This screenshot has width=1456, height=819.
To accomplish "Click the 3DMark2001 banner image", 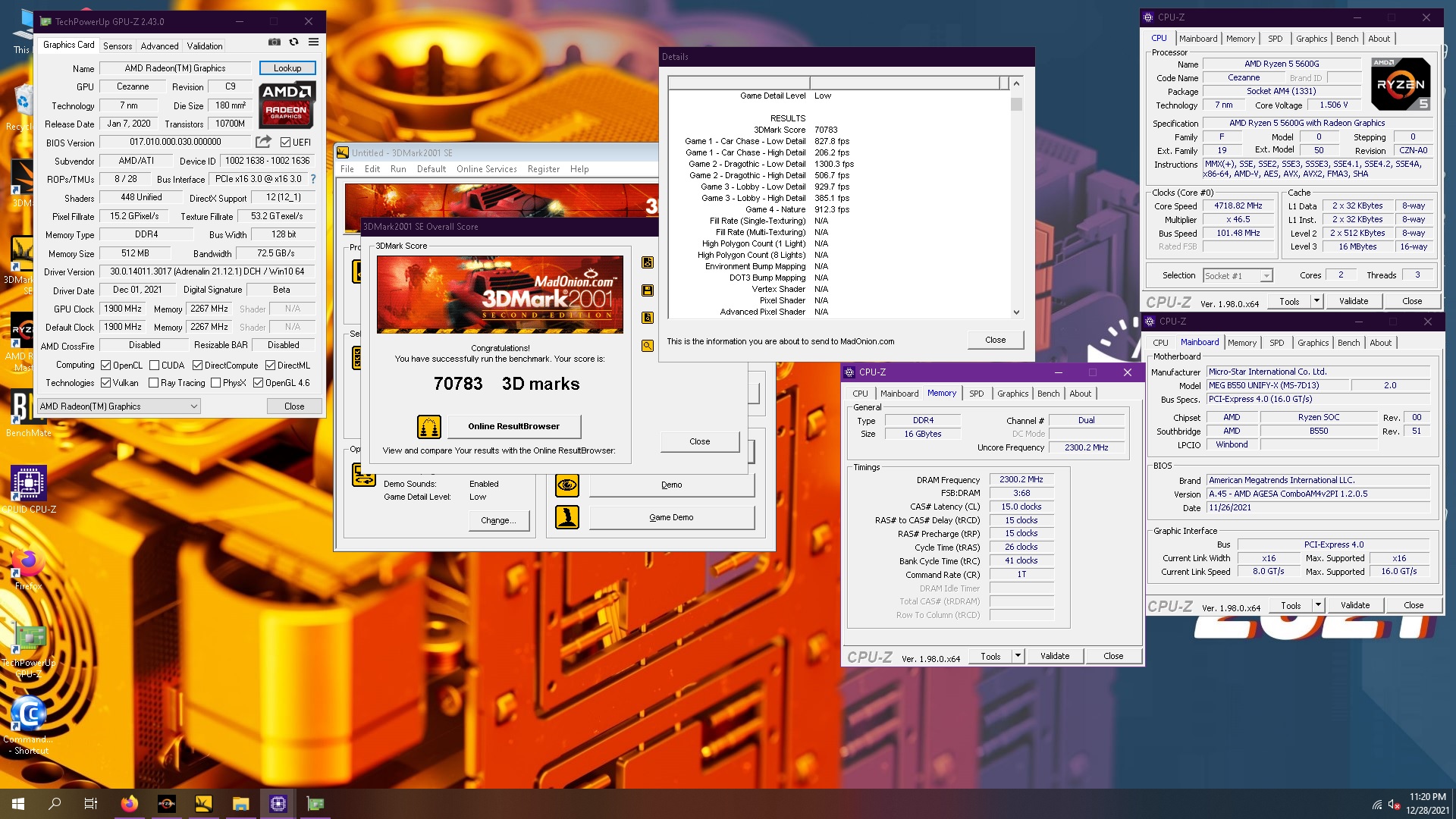I will [x=500, y=294].
